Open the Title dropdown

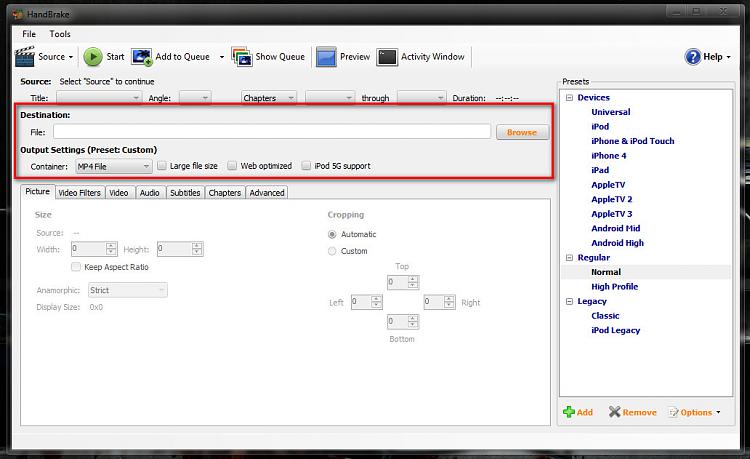(99, 98)
